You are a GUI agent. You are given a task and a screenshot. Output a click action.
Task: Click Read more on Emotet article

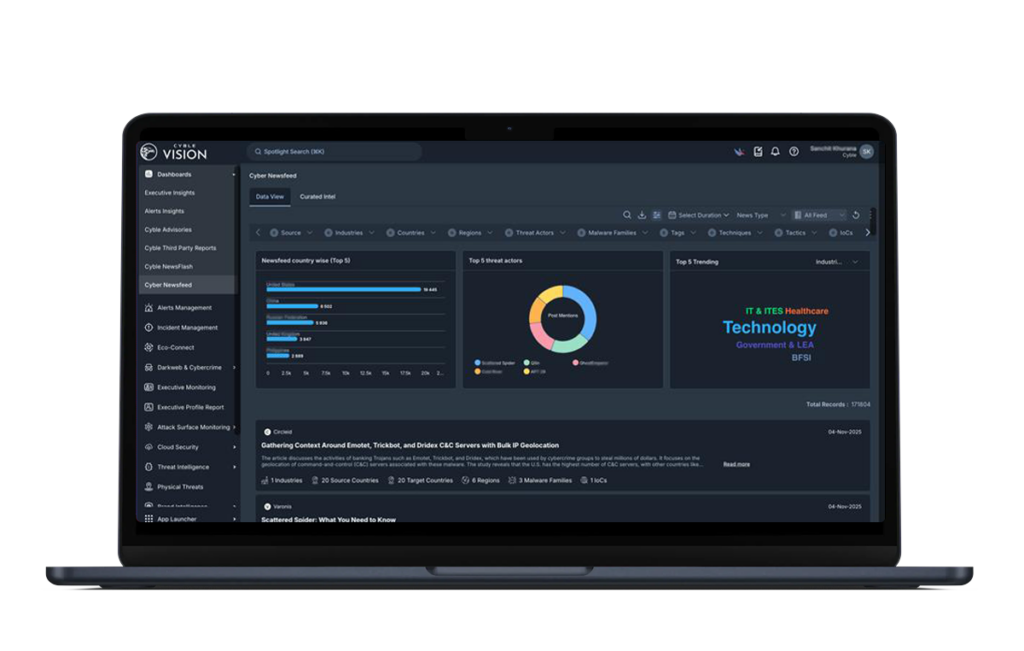pyautogui.click(x=736, y=464)
